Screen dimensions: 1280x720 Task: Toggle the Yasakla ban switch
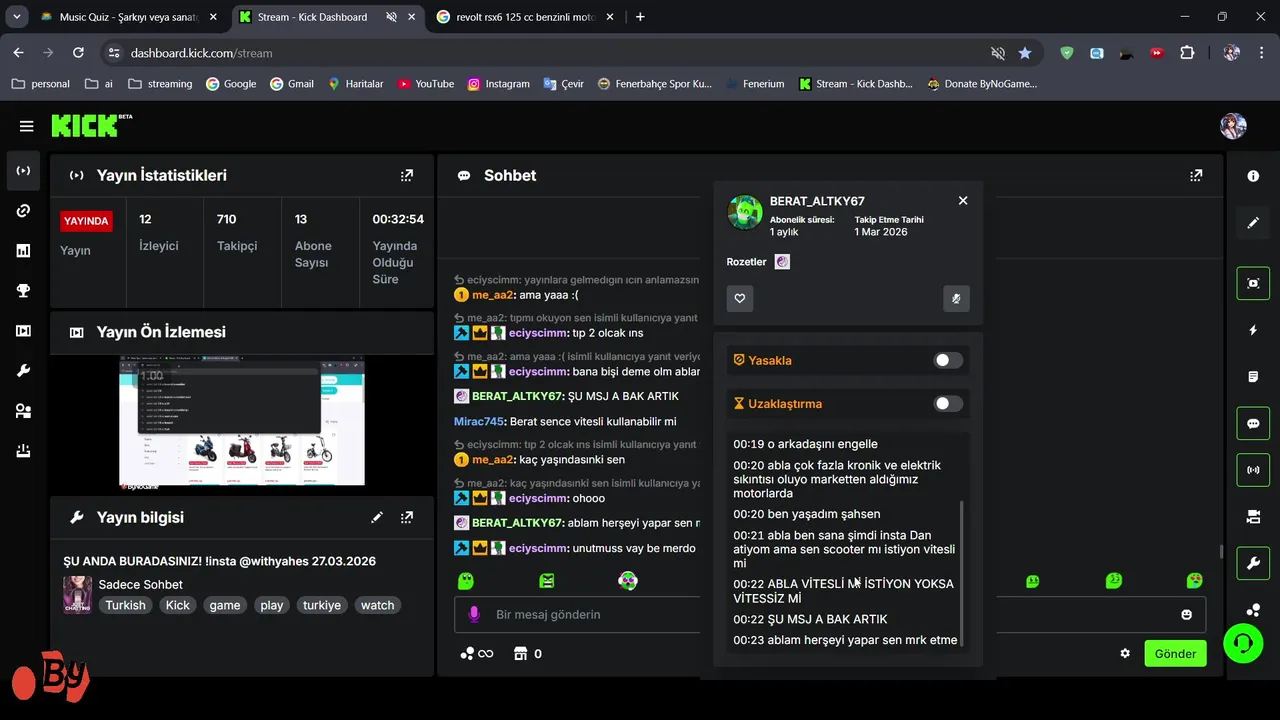pos(948,360)
